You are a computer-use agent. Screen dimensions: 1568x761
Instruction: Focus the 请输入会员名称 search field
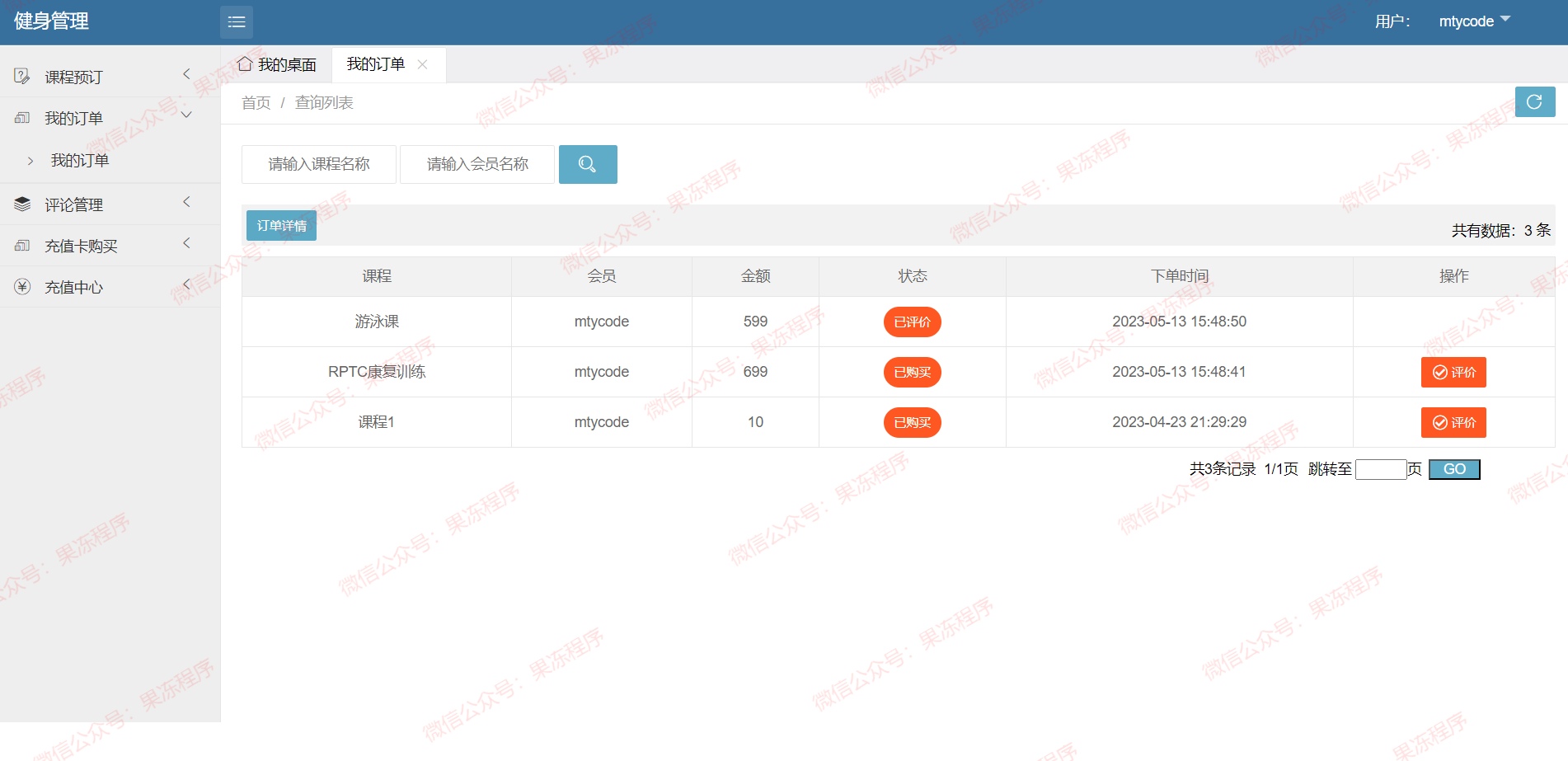pyautogui.click(x=477, y=164)
